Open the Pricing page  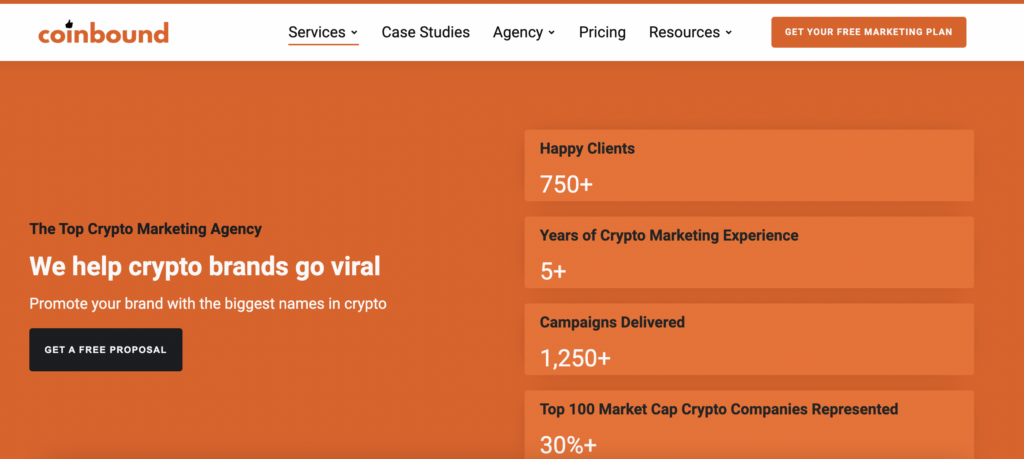(x=602, y=32)
